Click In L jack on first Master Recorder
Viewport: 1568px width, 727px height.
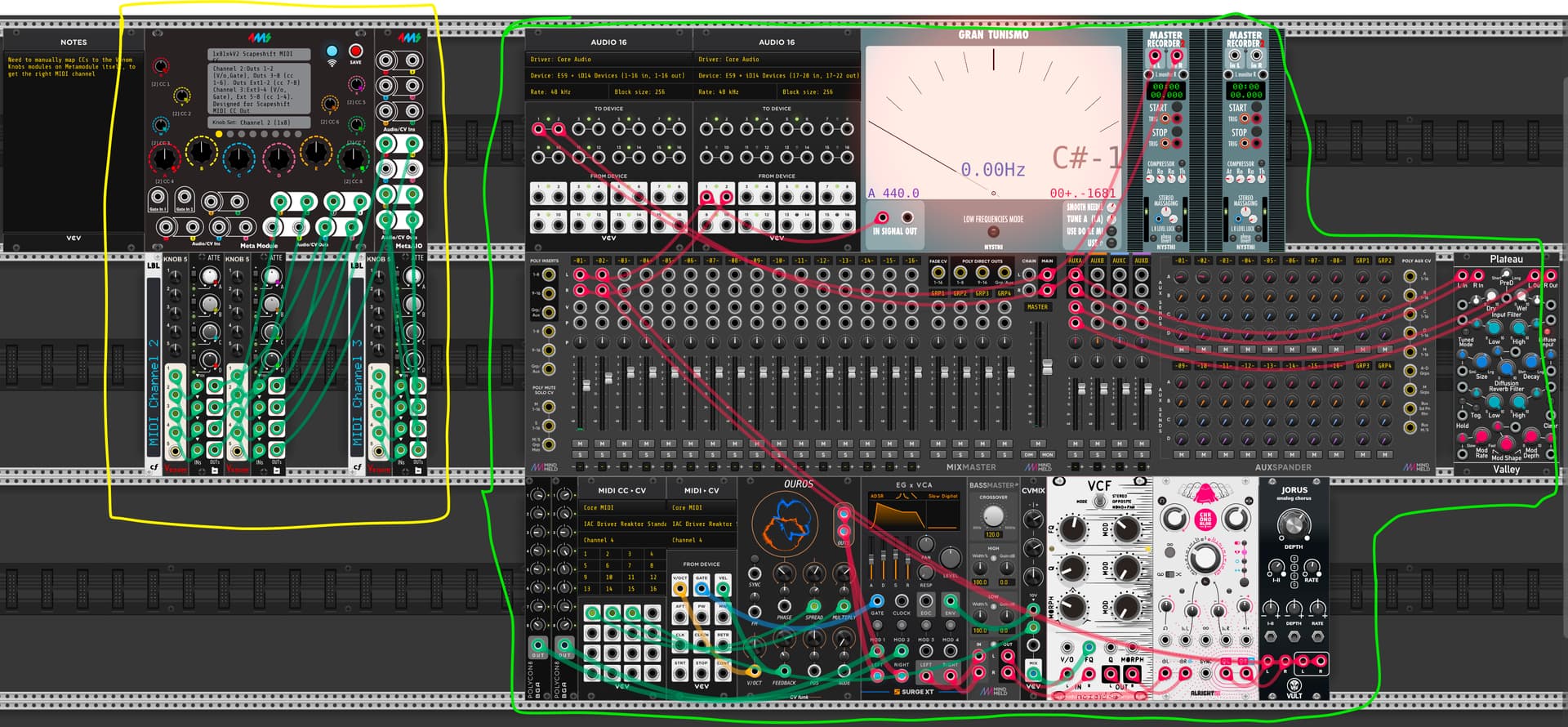1155,56
